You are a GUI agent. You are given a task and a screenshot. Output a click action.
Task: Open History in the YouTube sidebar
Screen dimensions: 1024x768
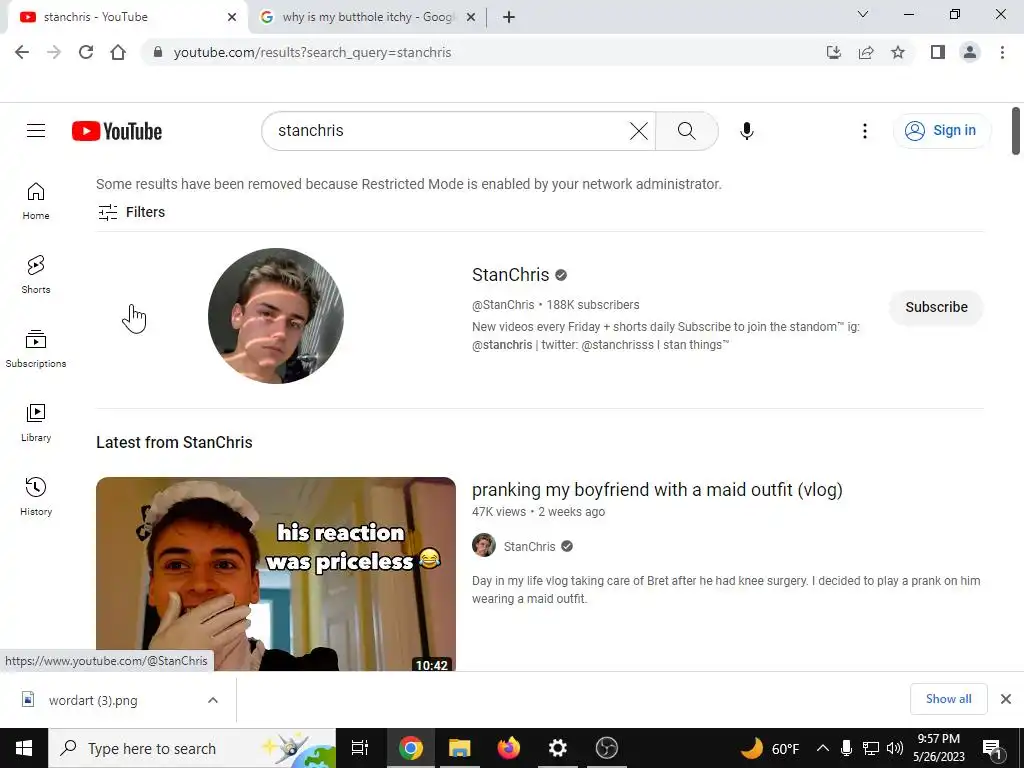click(x=36, y=496)
